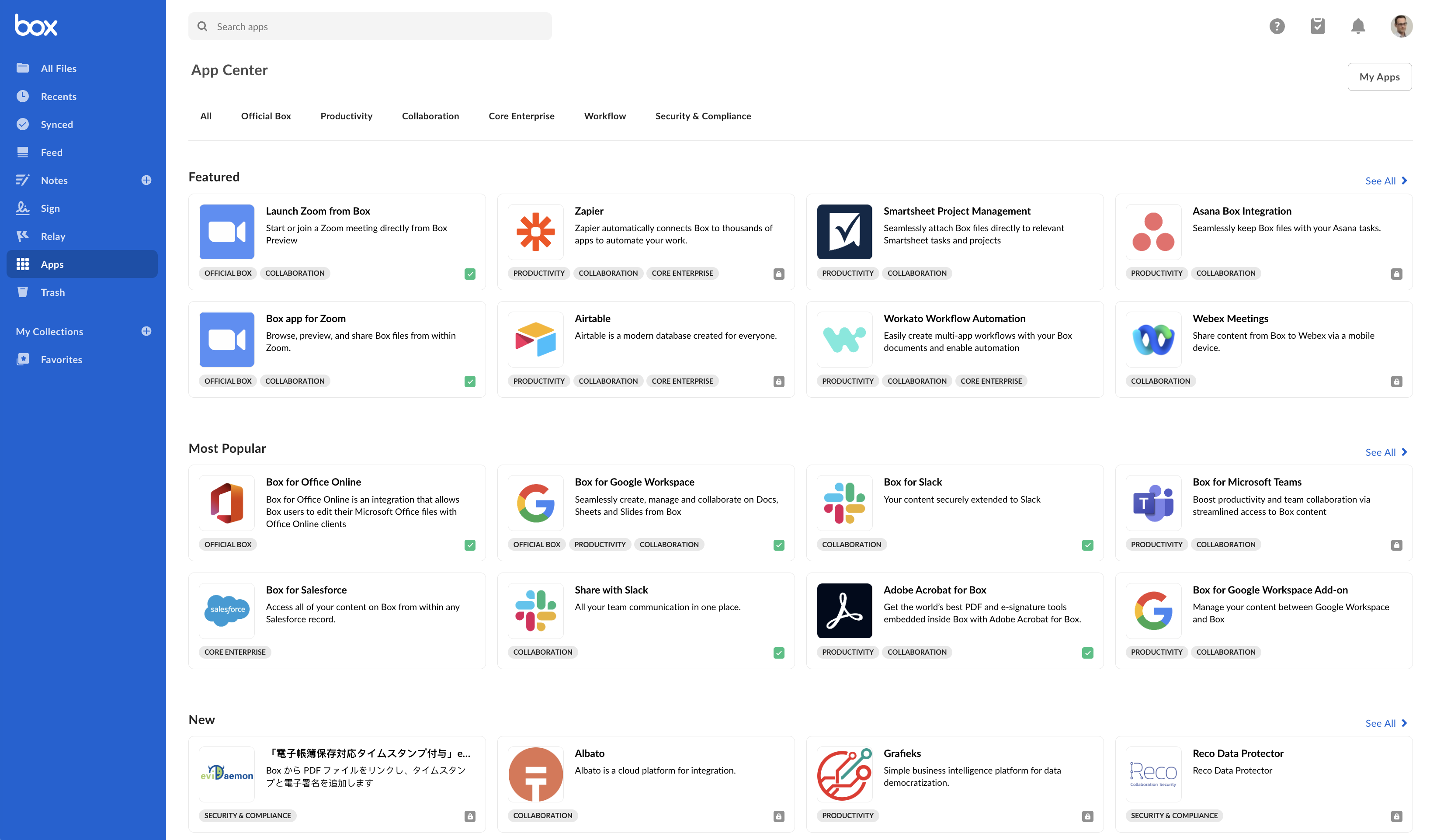Open the tasks clipboard icon
Image resolution: width=1430 pixels, height=840 pixels.
(1318, 26)
